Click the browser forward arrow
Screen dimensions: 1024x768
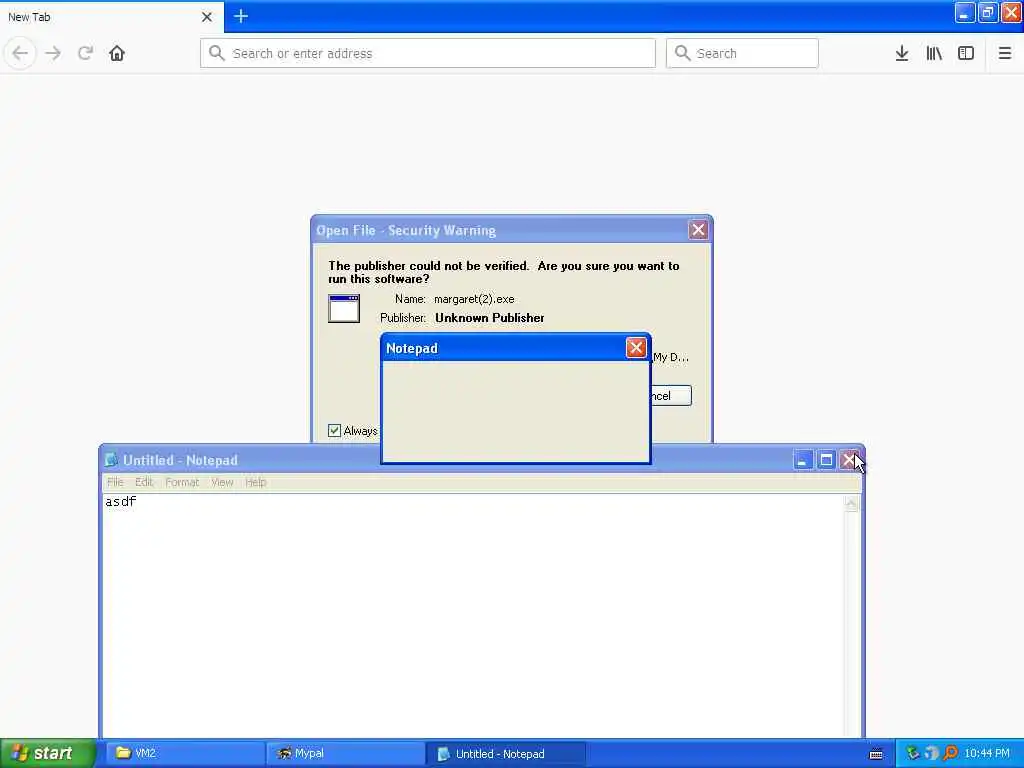(53, 53)
